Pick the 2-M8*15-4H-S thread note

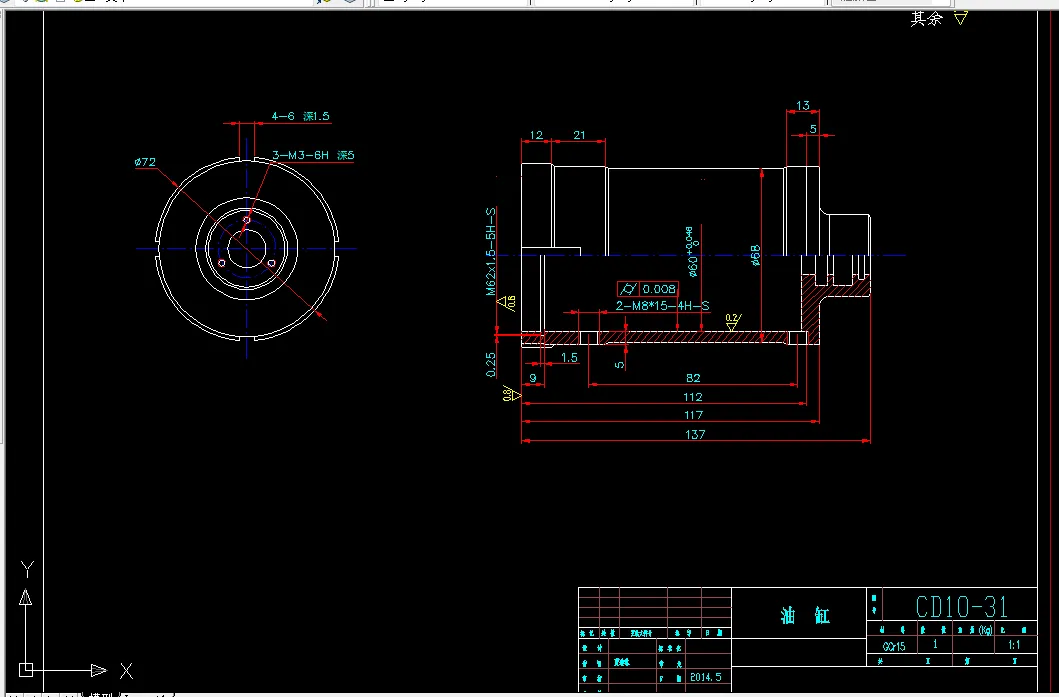click(x=663, y=306)
